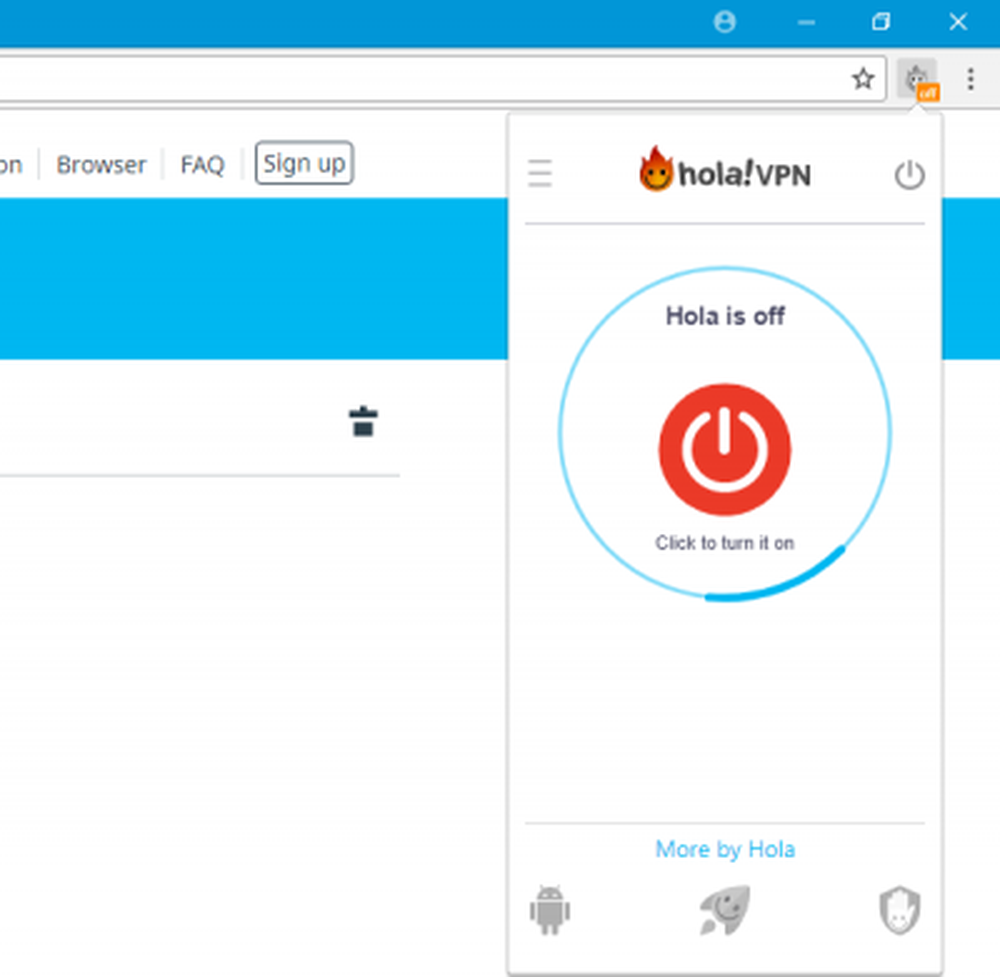Viewport: 1000px width, 977px height.
Task: Turn on Hola with the red power button
Action: [x=724, y=449]
